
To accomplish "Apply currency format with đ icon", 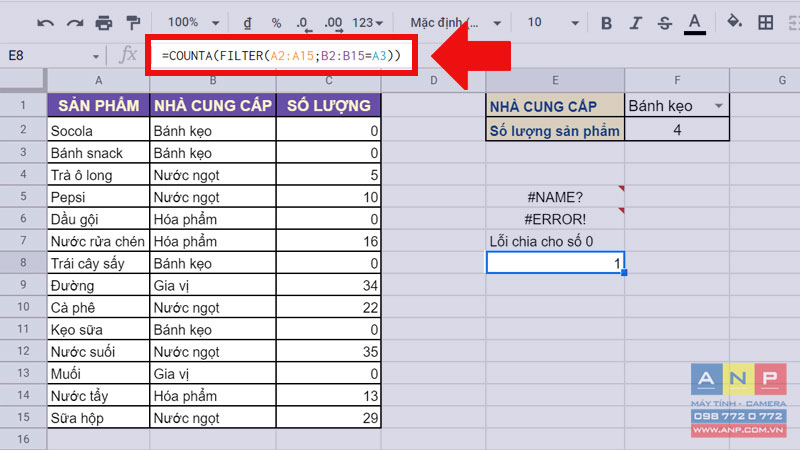I will tap(247, 23).
